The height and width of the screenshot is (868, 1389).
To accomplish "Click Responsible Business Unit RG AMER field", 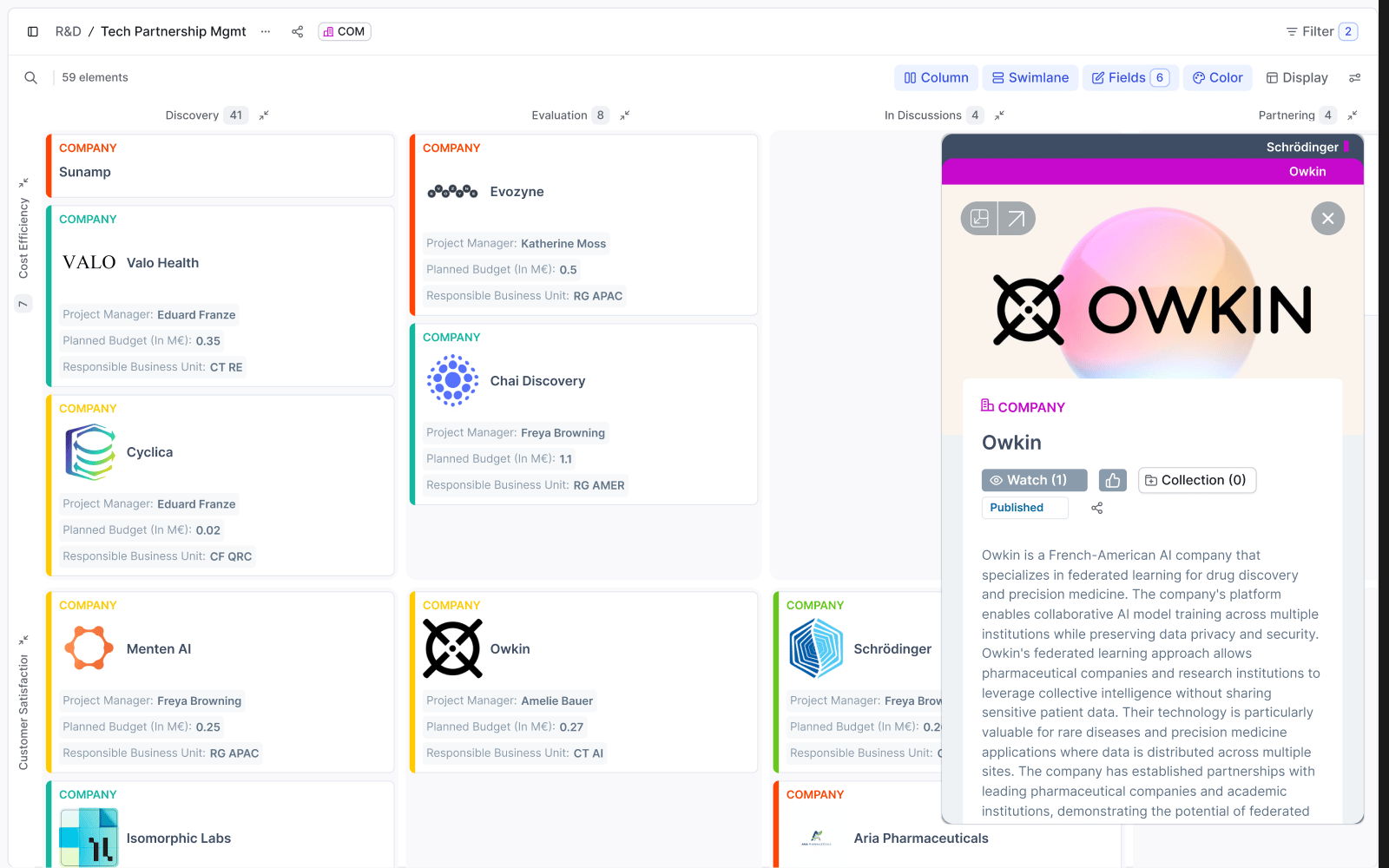I will click(525, 485).
